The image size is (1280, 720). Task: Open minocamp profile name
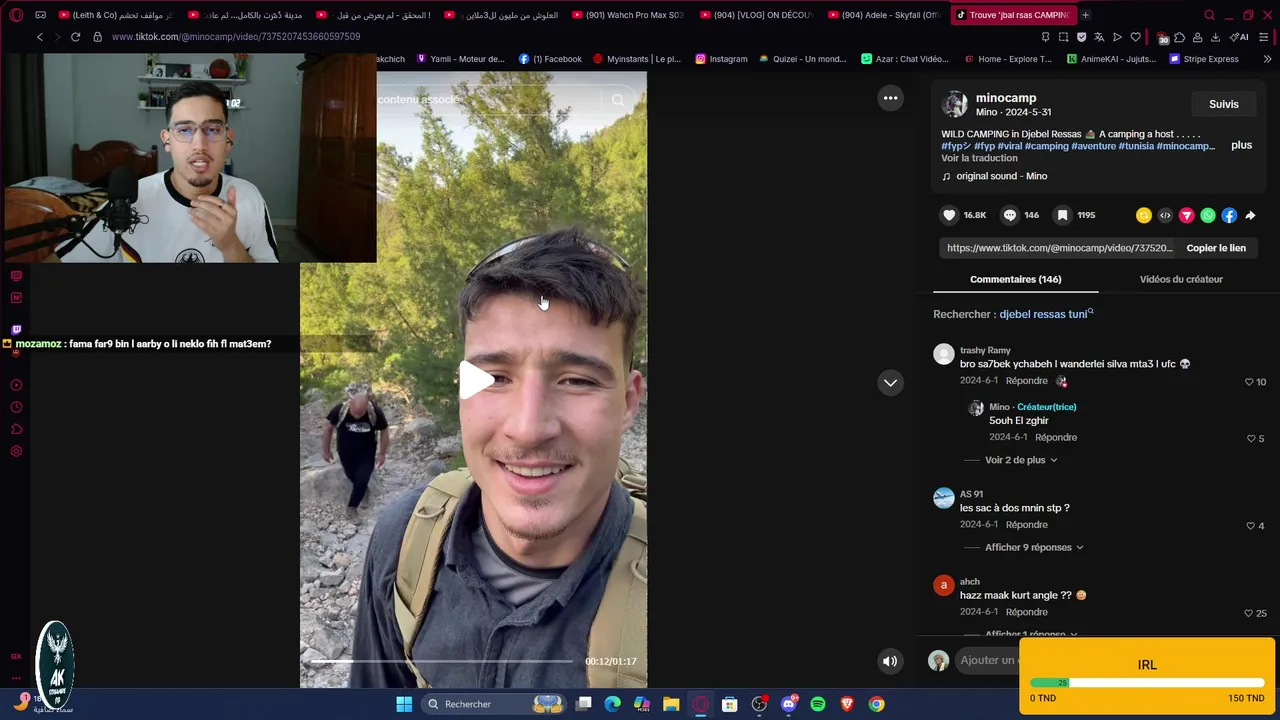click(1006, 98)
